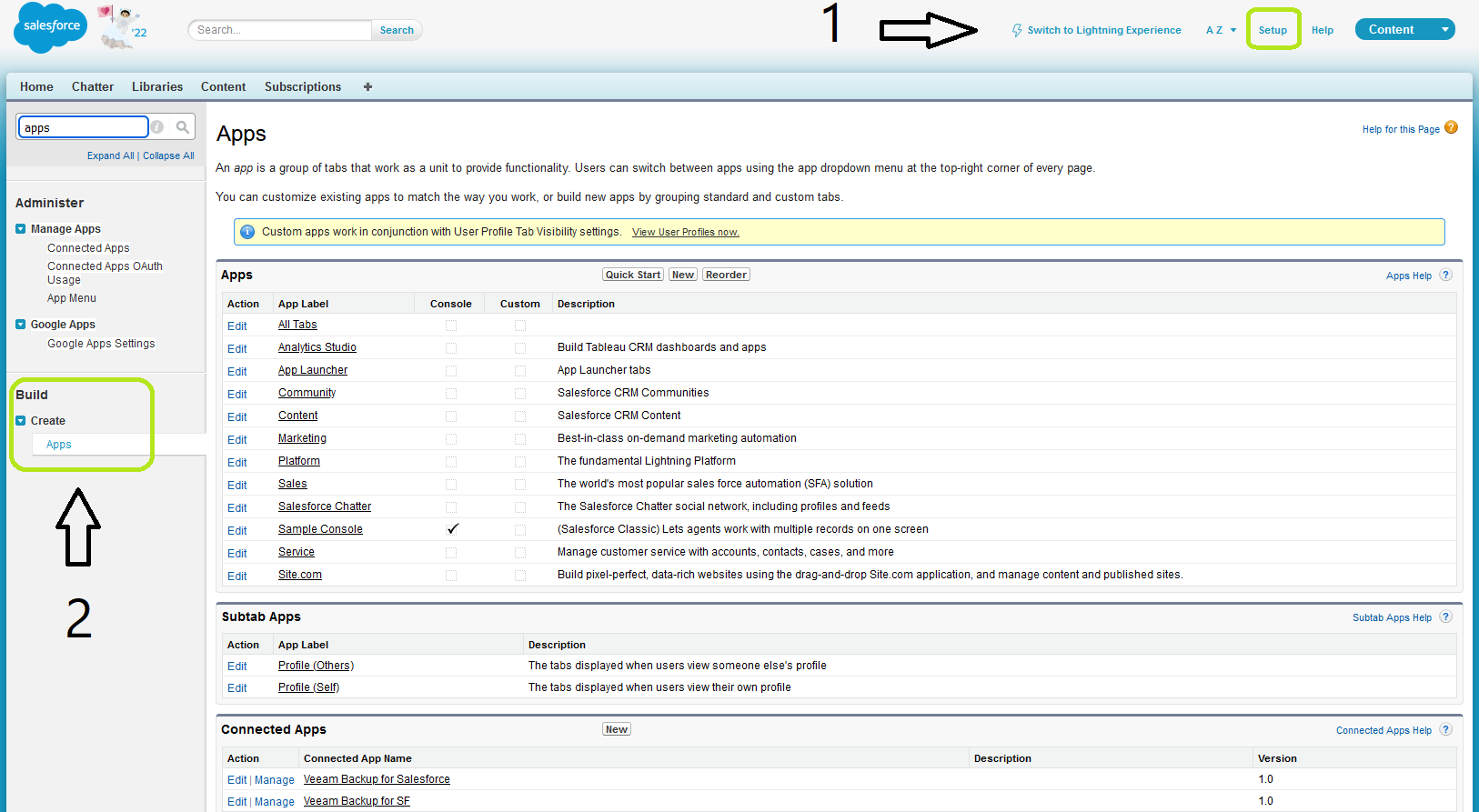The width and height of the screenshot is (1479, 812).
Task: Click Edit for the Sales app row
Action: pyautogui.click(x=237, y=486)
